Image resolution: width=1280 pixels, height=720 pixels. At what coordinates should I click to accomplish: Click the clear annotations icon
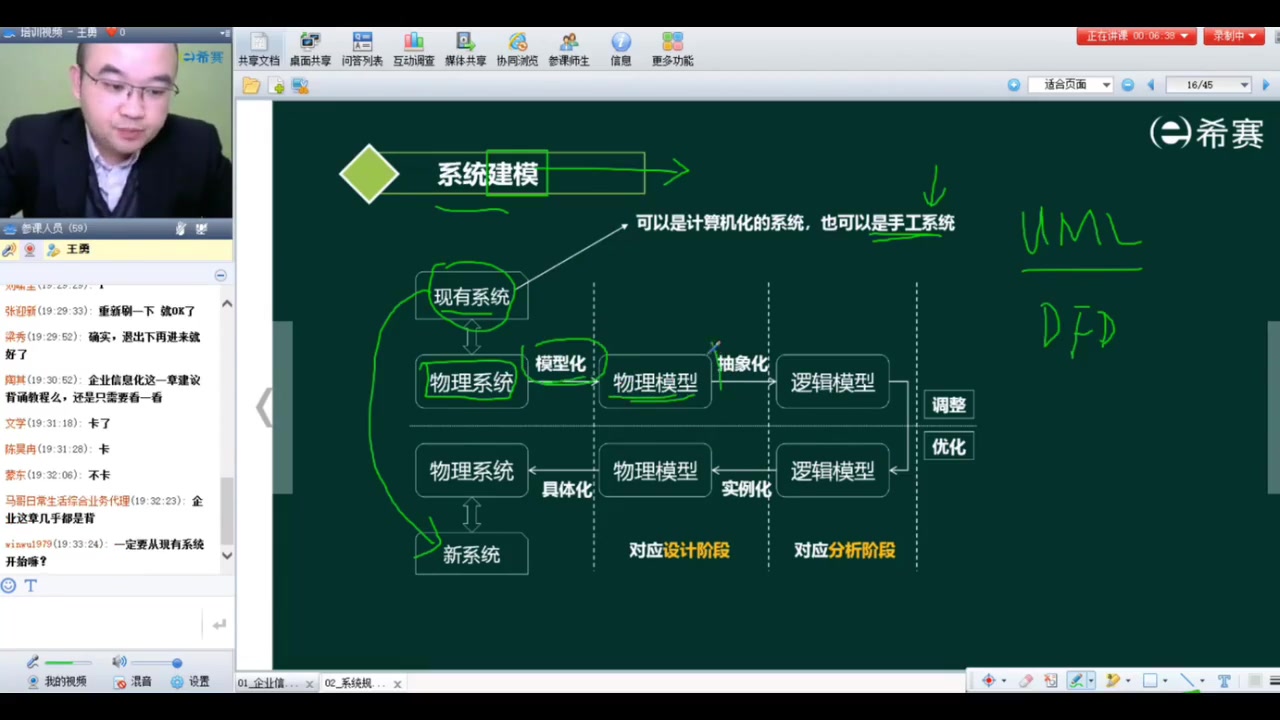1051,681
